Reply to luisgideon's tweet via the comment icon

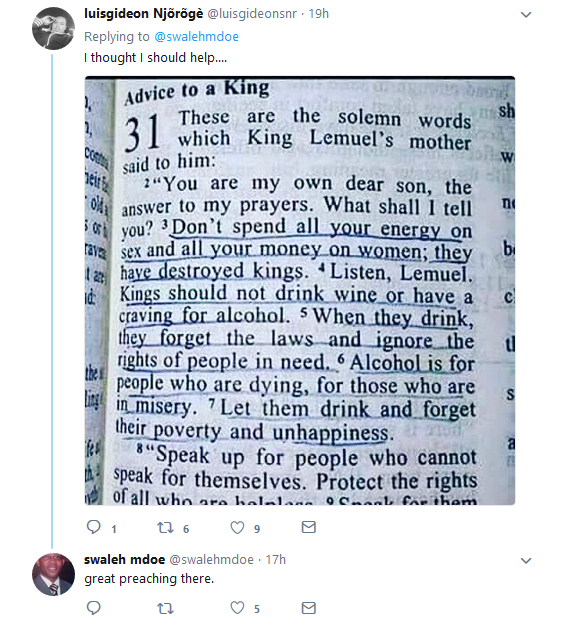coord(94,528)
